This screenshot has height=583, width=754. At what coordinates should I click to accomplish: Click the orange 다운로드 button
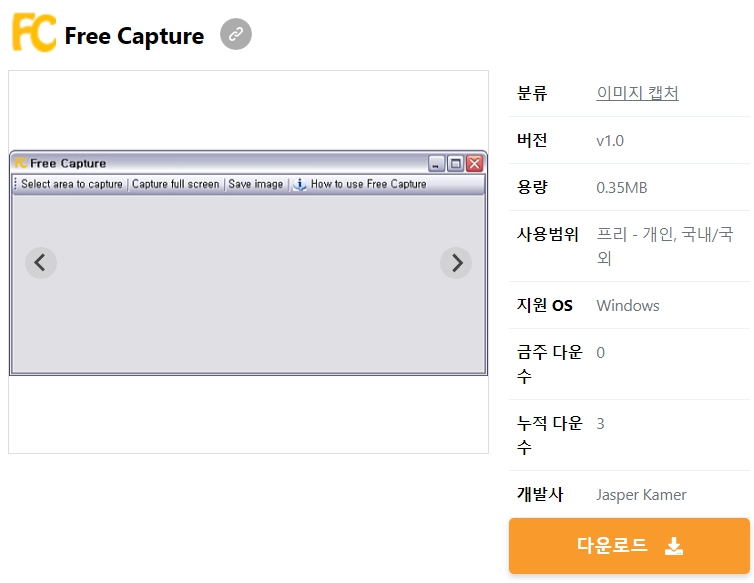point(629,545)
